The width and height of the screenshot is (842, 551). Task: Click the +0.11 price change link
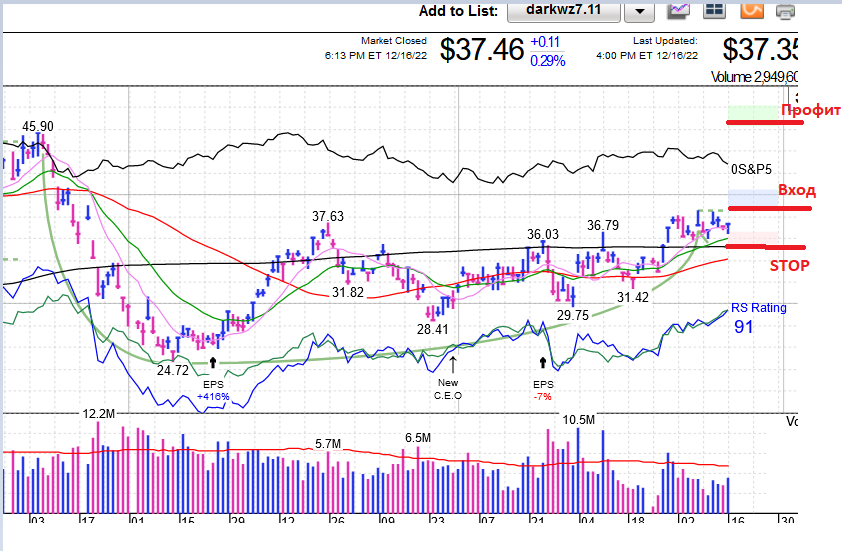coord(545,42)
